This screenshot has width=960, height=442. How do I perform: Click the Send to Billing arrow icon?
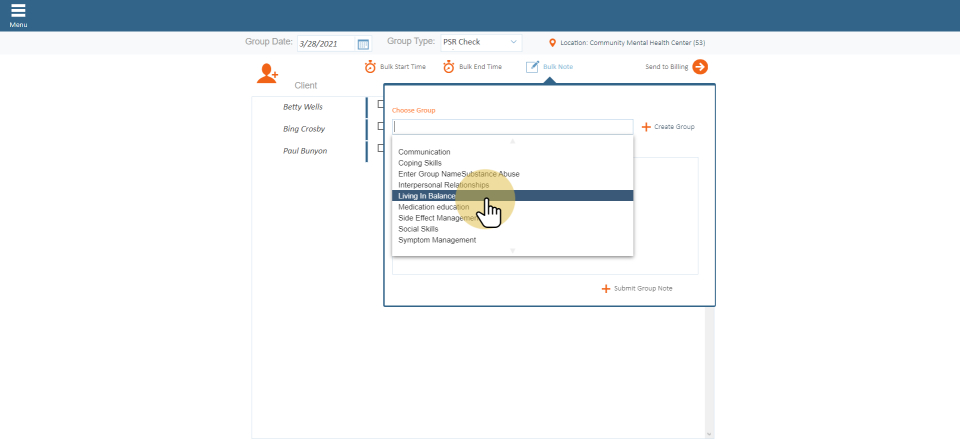click(x=700, y=67)
